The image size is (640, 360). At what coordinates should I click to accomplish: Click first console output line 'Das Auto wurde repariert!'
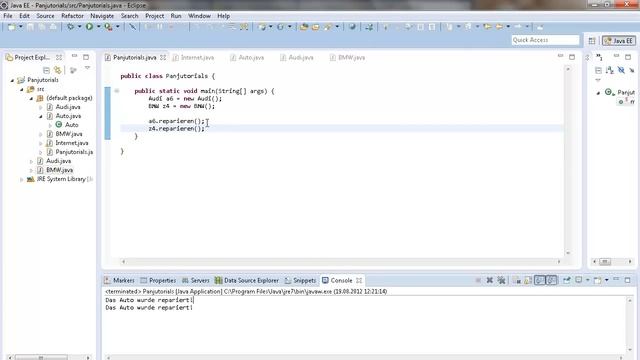(149, 300)
